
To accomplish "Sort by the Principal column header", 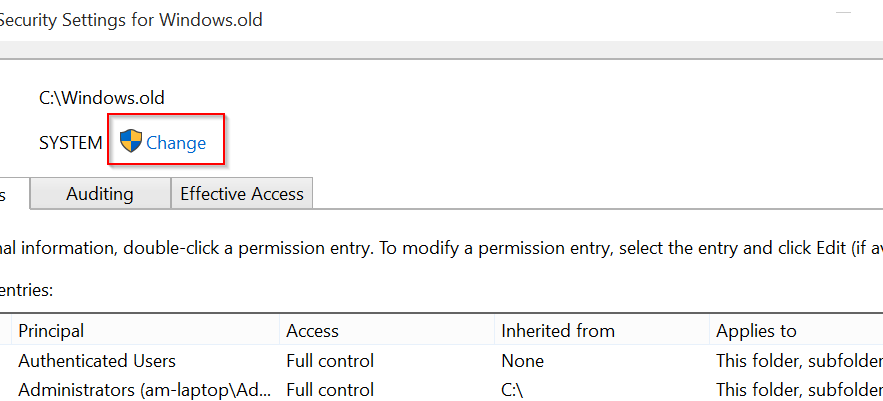I will tap(51, 330).
